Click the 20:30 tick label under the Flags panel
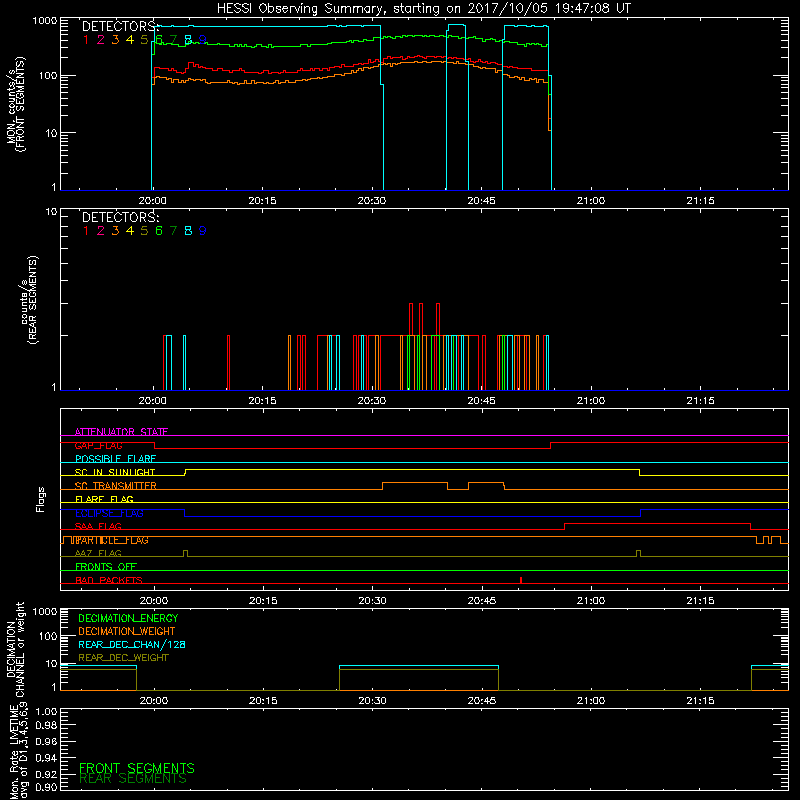The width and height of the screenshot is (800, 800). (x=372, y=601)
